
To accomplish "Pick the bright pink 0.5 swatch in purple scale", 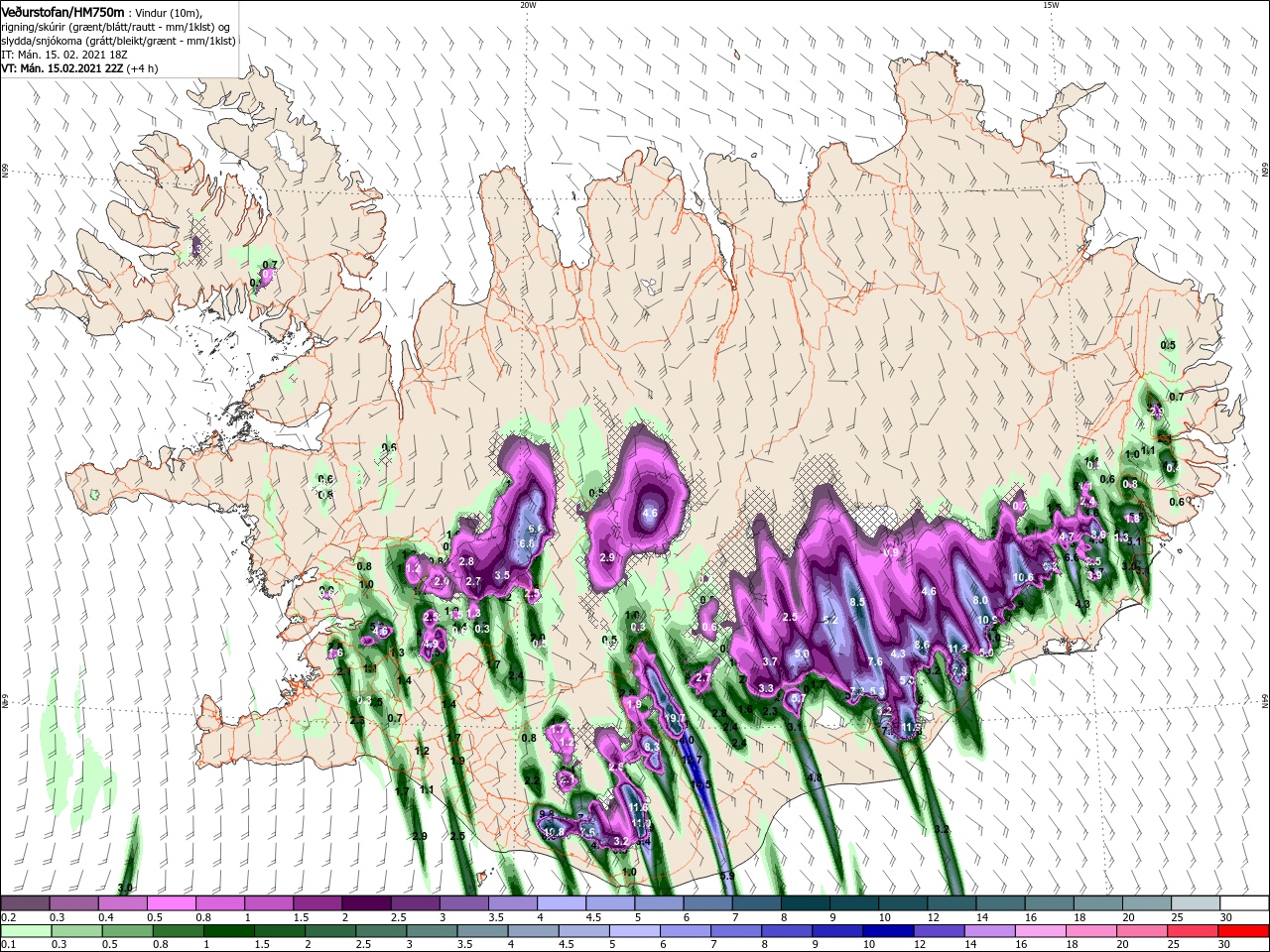I will point(172,903).
